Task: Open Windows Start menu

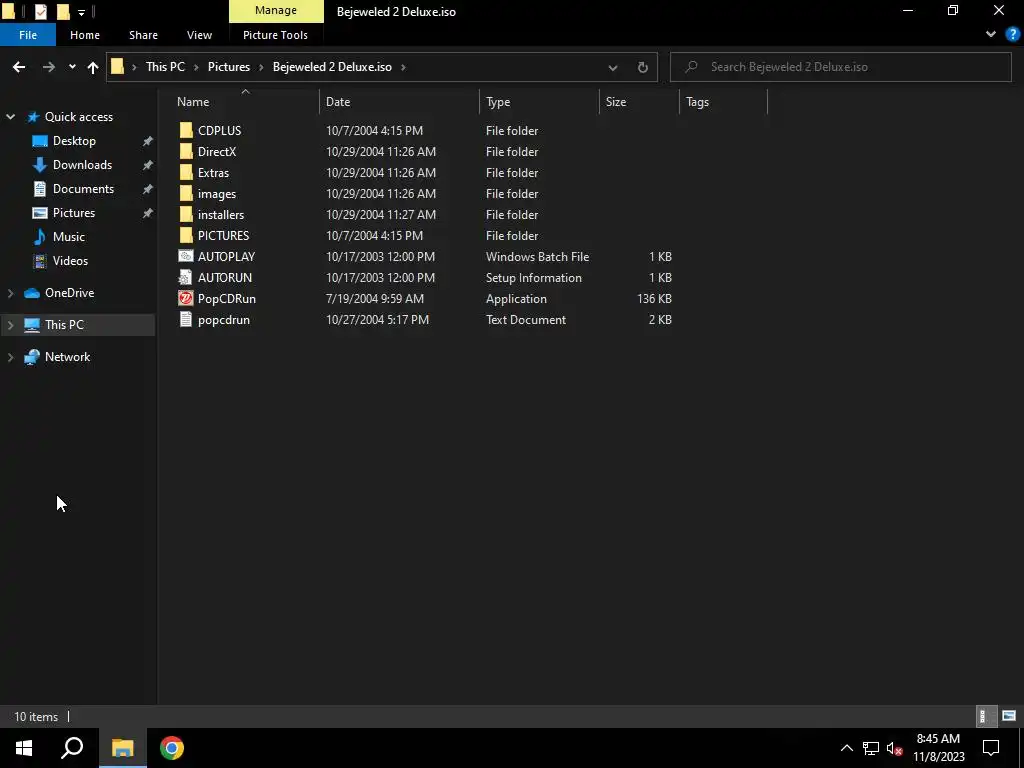Action: pos(24,748)
